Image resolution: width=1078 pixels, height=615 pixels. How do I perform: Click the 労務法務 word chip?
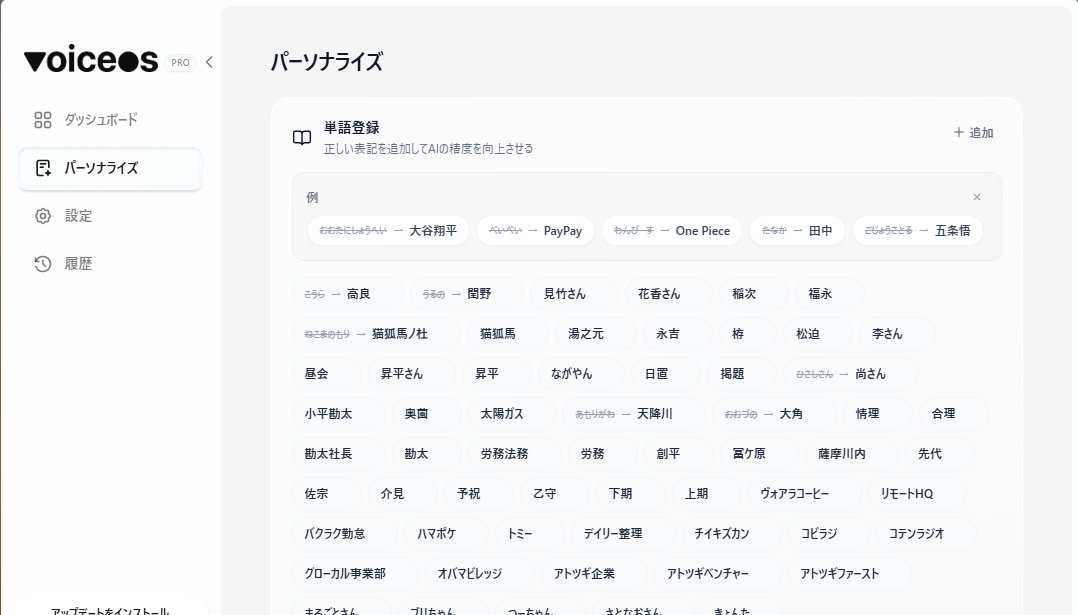[x=514, y=454]
